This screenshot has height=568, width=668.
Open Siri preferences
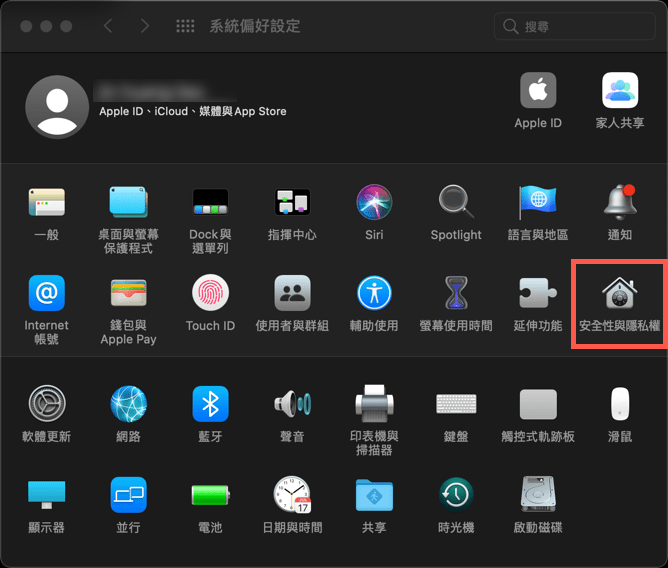[374, 202]
